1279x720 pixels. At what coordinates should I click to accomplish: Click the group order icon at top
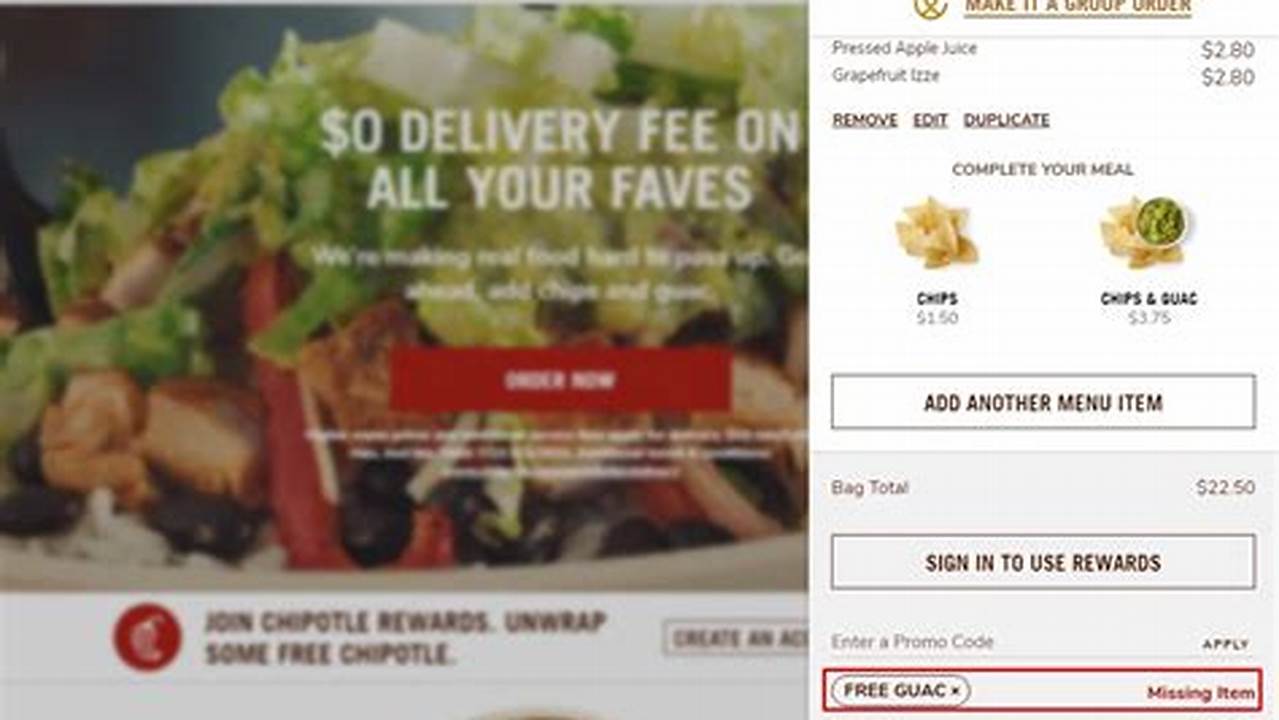coord(930,8)
